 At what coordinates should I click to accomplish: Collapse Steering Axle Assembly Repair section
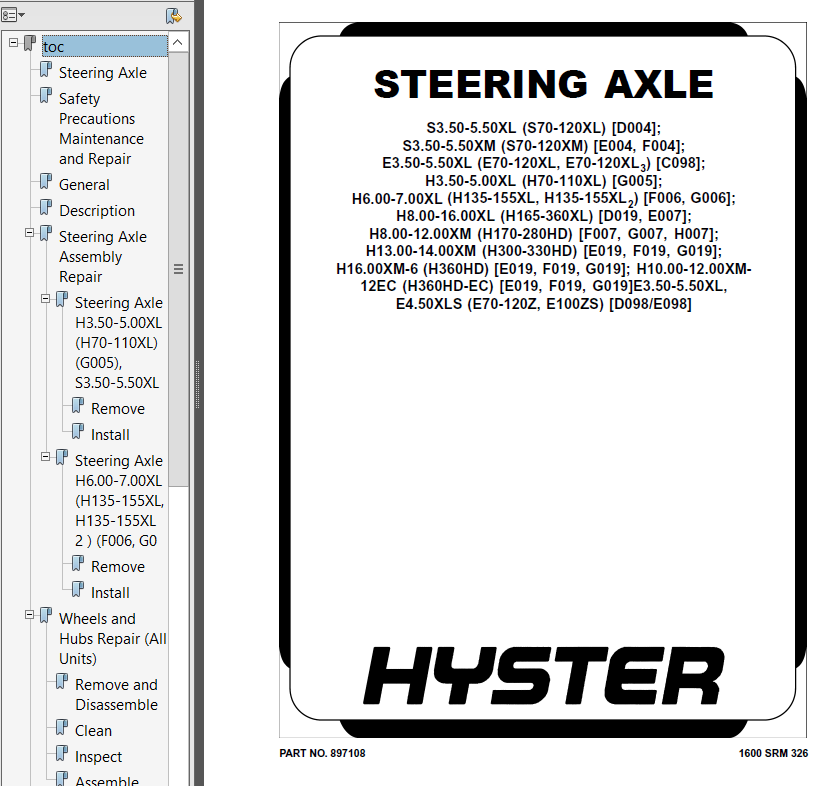click(x=29, y=233)
